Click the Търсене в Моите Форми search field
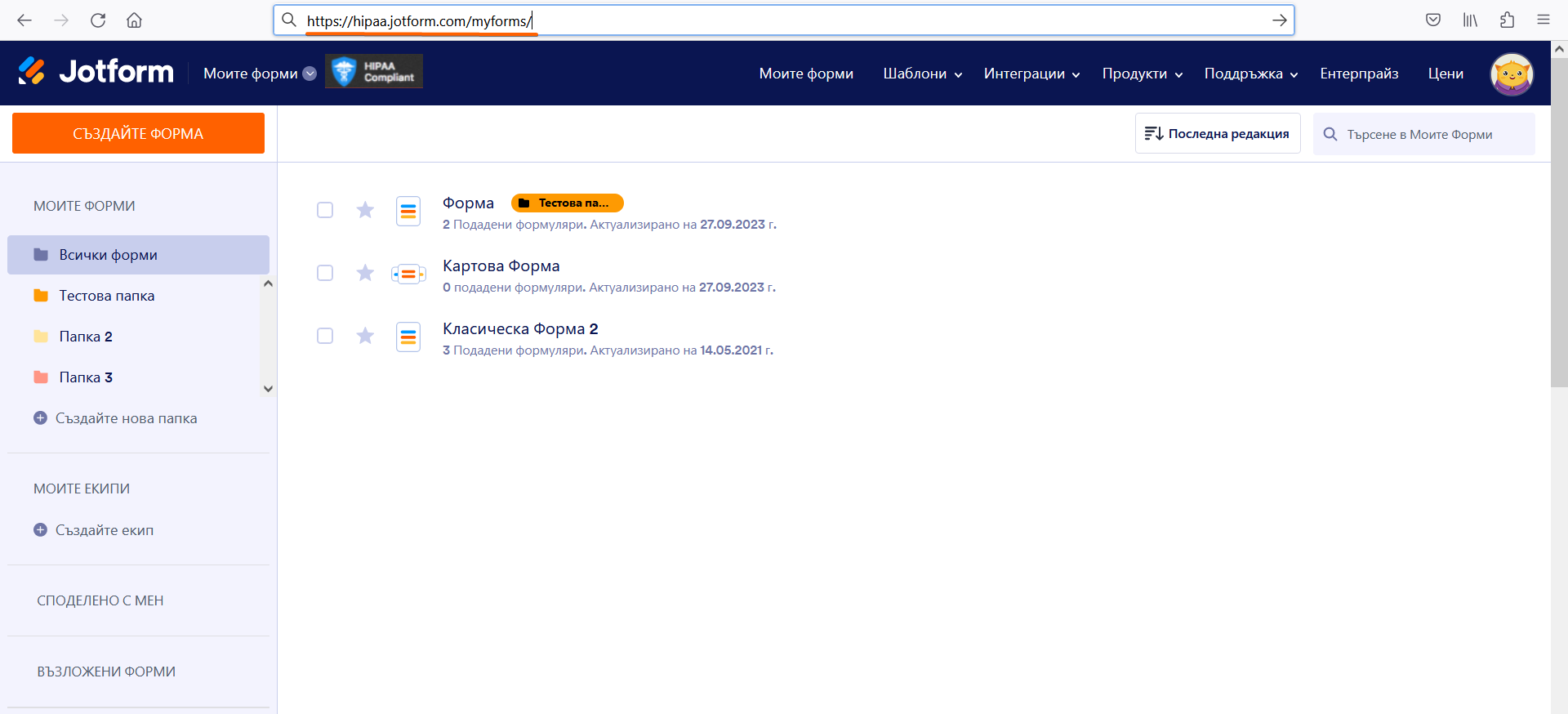1568x714 pixels. click(x=1423, y=134)
